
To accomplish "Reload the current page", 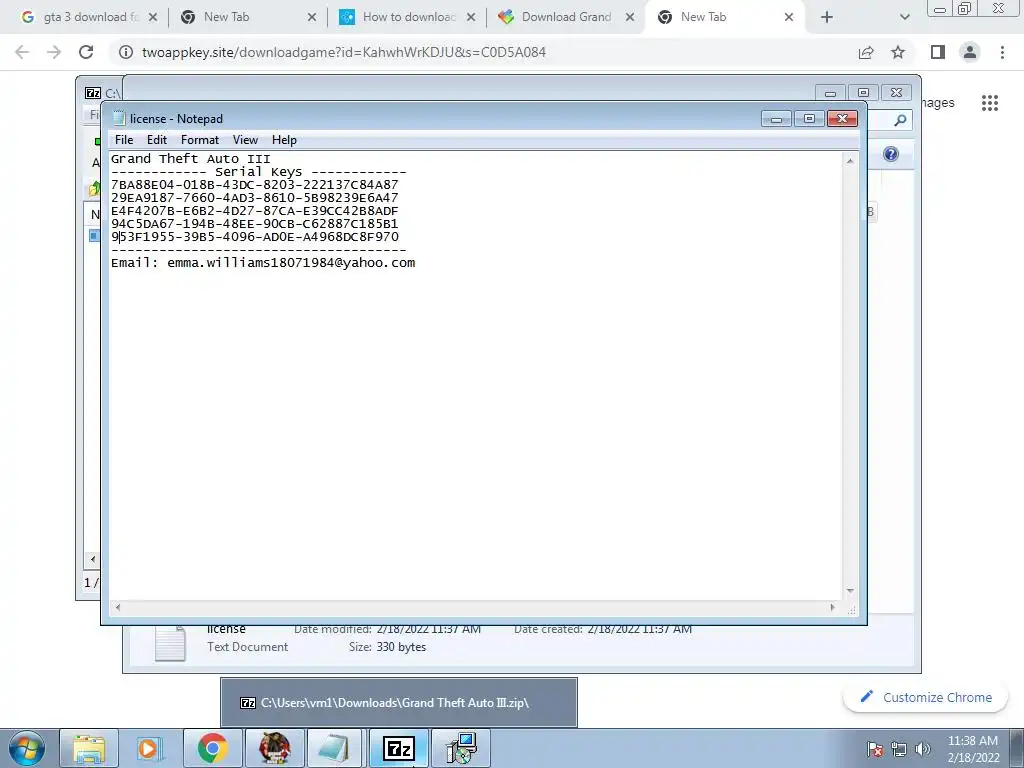I will 86,52.
